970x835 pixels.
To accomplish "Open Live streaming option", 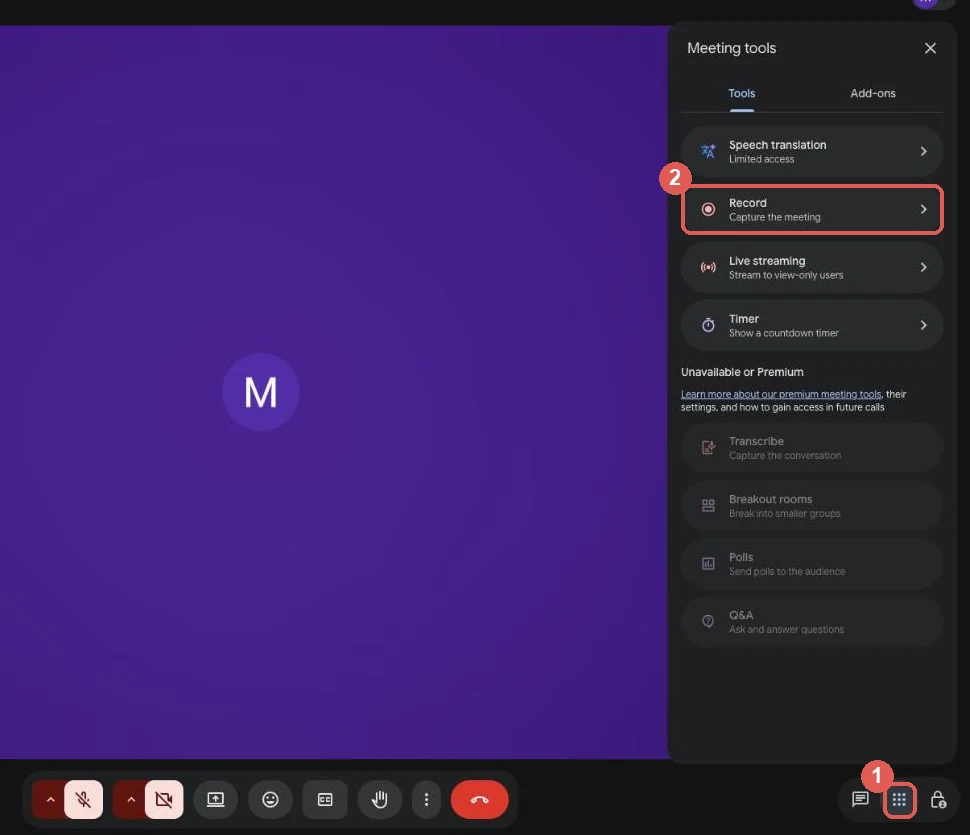I will click(x=812, y=267).
